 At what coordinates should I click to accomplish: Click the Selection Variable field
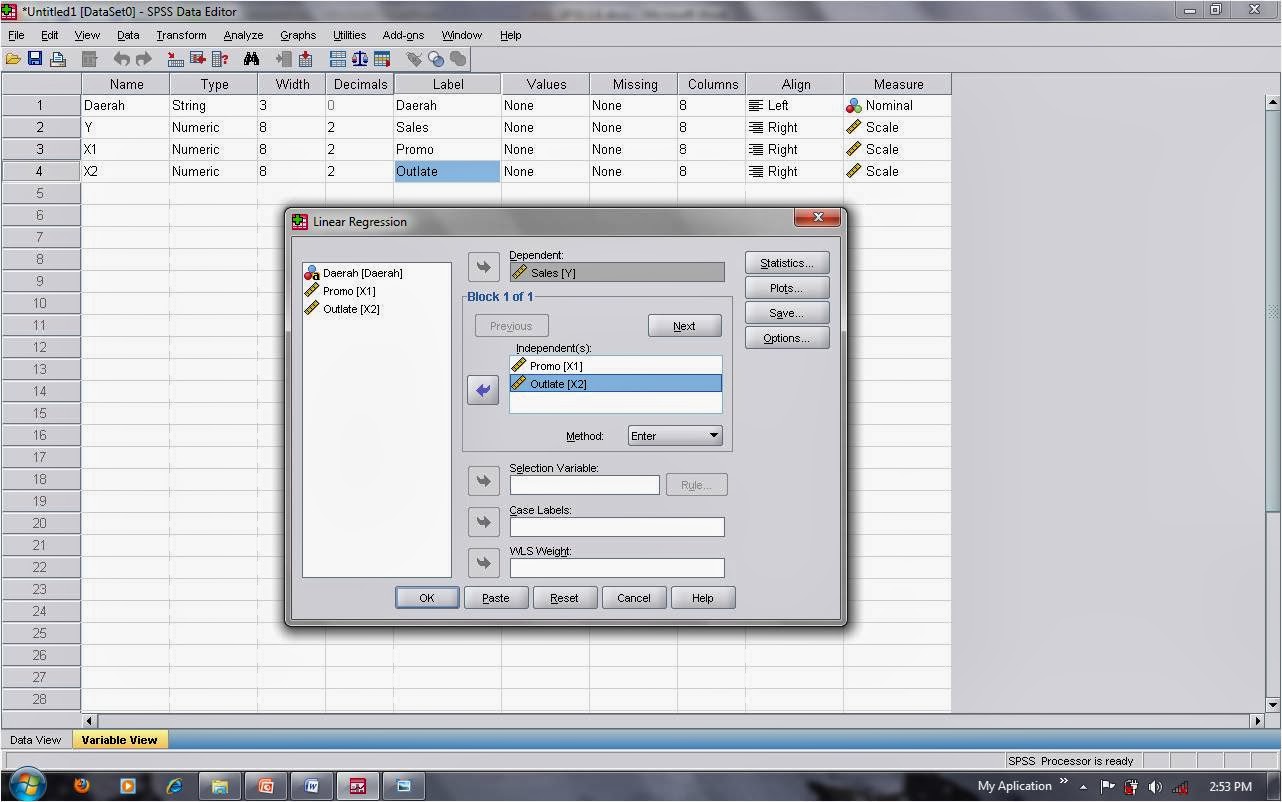click(584, 485)
